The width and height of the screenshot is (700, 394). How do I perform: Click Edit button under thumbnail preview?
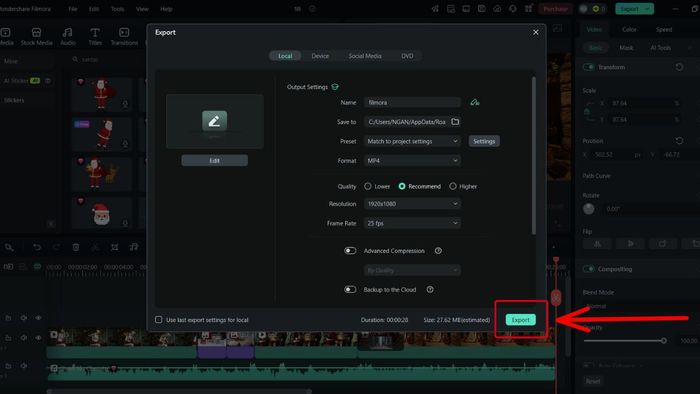point(214,160)
